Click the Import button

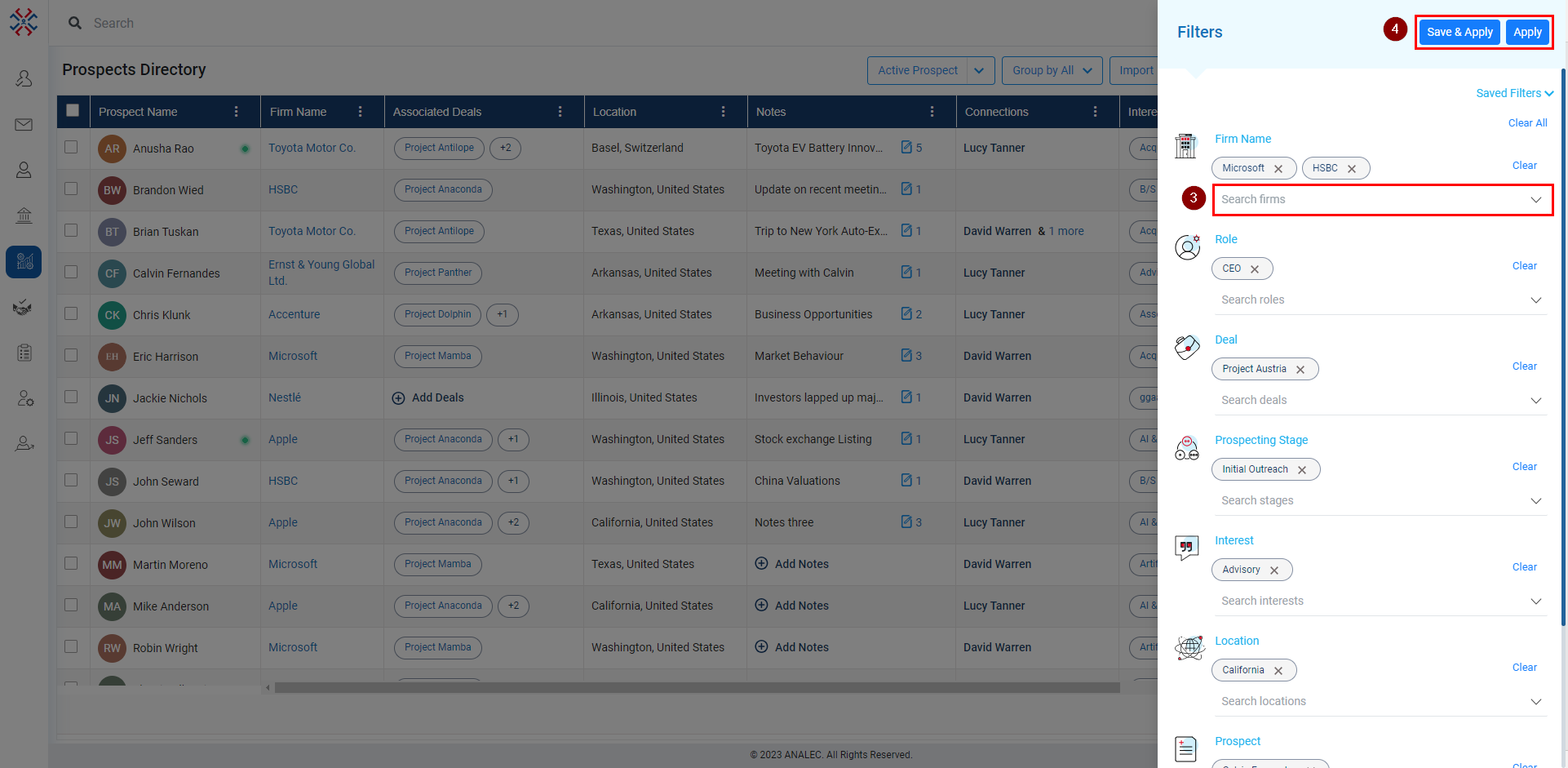click(x=1135, y=70)
